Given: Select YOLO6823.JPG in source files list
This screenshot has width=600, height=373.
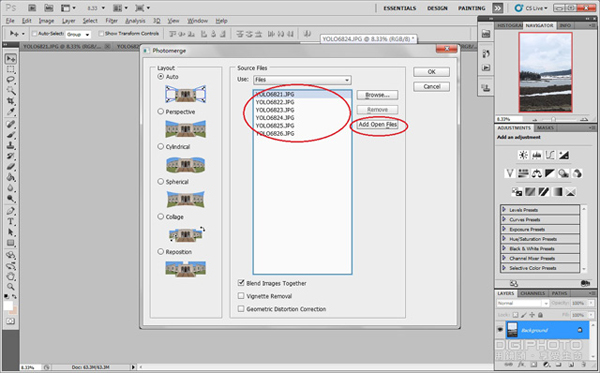Looking at the screenshot, I should 275,110.
